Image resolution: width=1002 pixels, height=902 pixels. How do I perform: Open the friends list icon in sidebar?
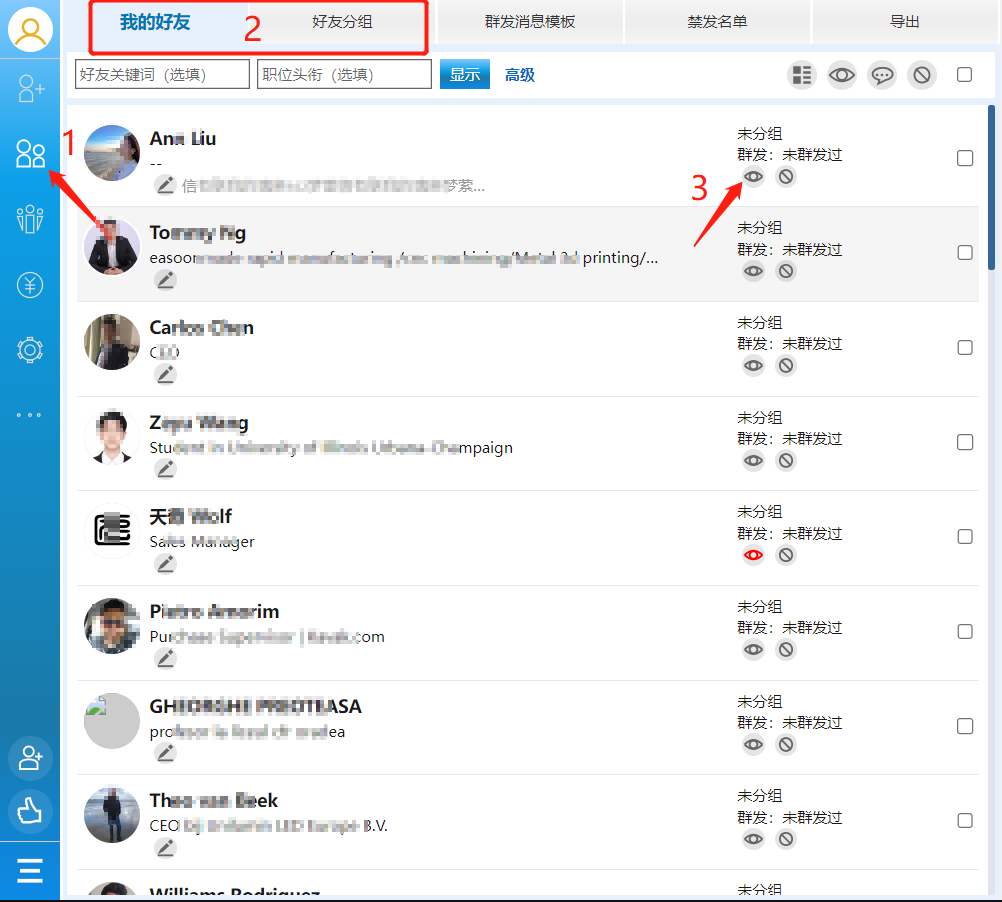click(30, 154)
